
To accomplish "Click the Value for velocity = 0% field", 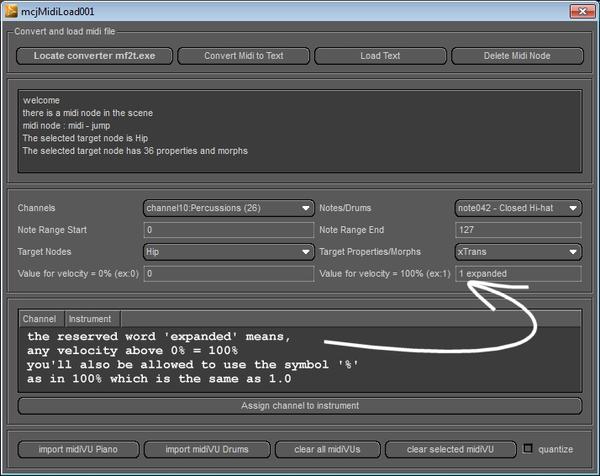I will [x=229, y=274].
